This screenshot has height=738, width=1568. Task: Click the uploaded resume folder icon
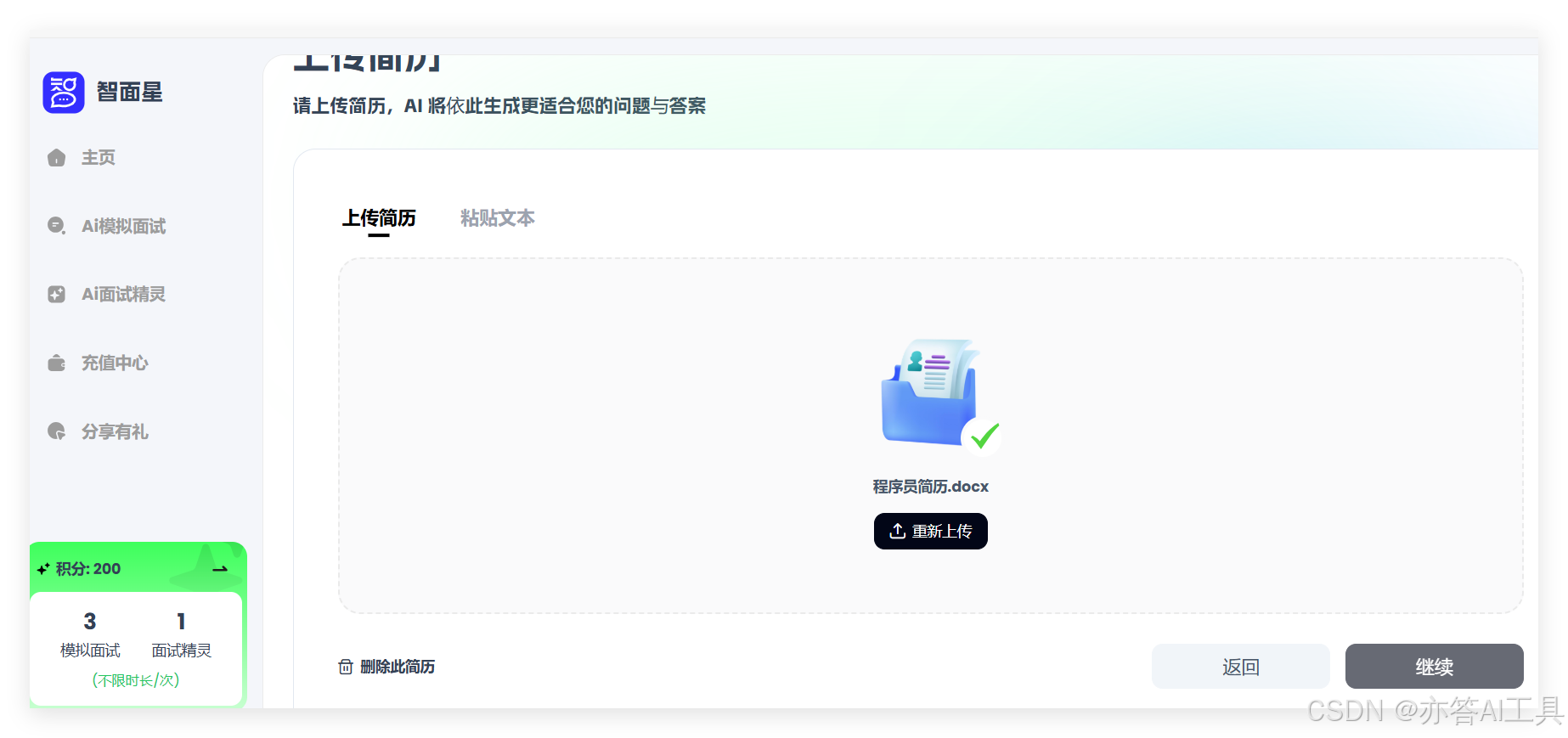tap(931, 392)
